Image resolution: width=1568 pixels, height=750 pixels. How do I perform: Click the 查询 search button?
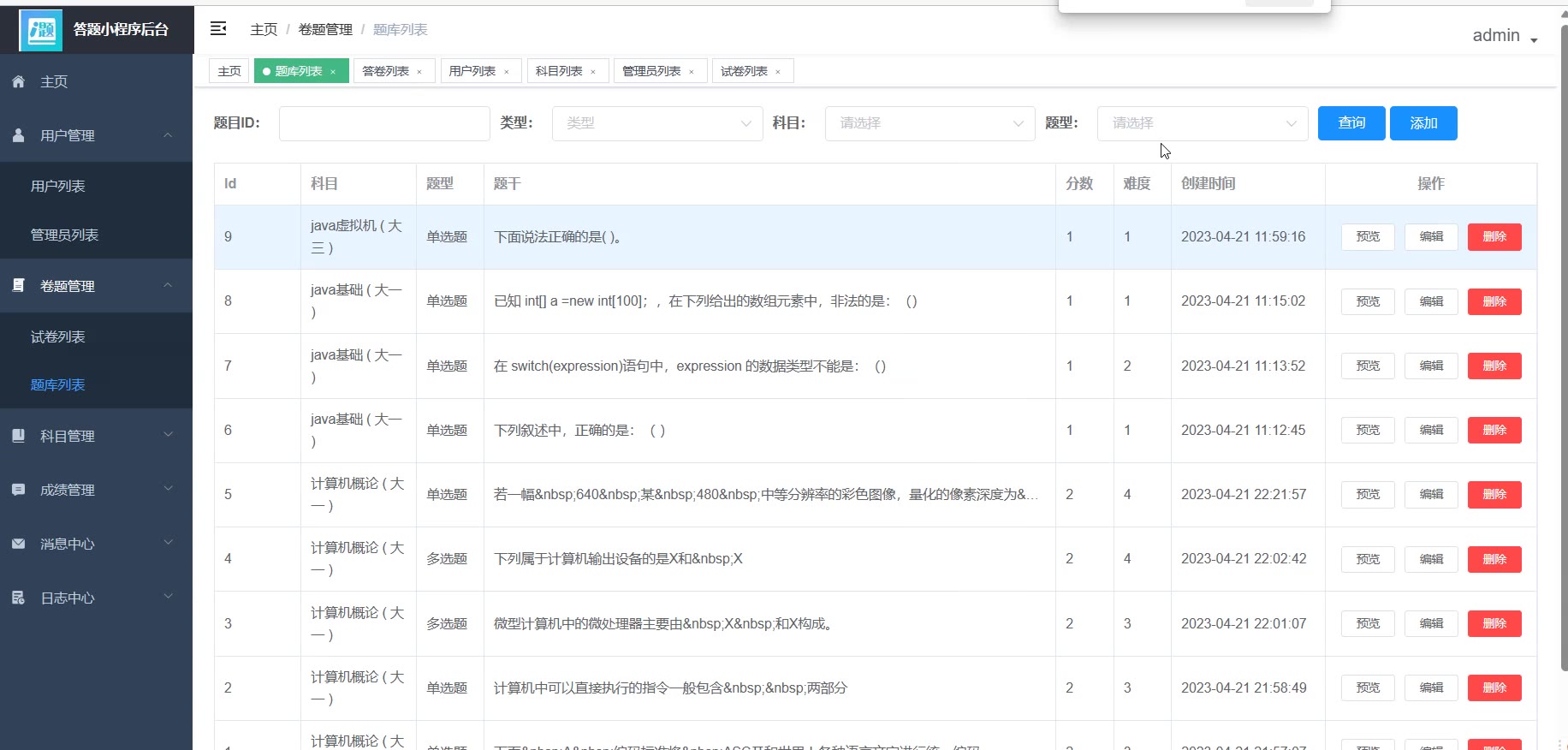click(x=1351, y=123)
